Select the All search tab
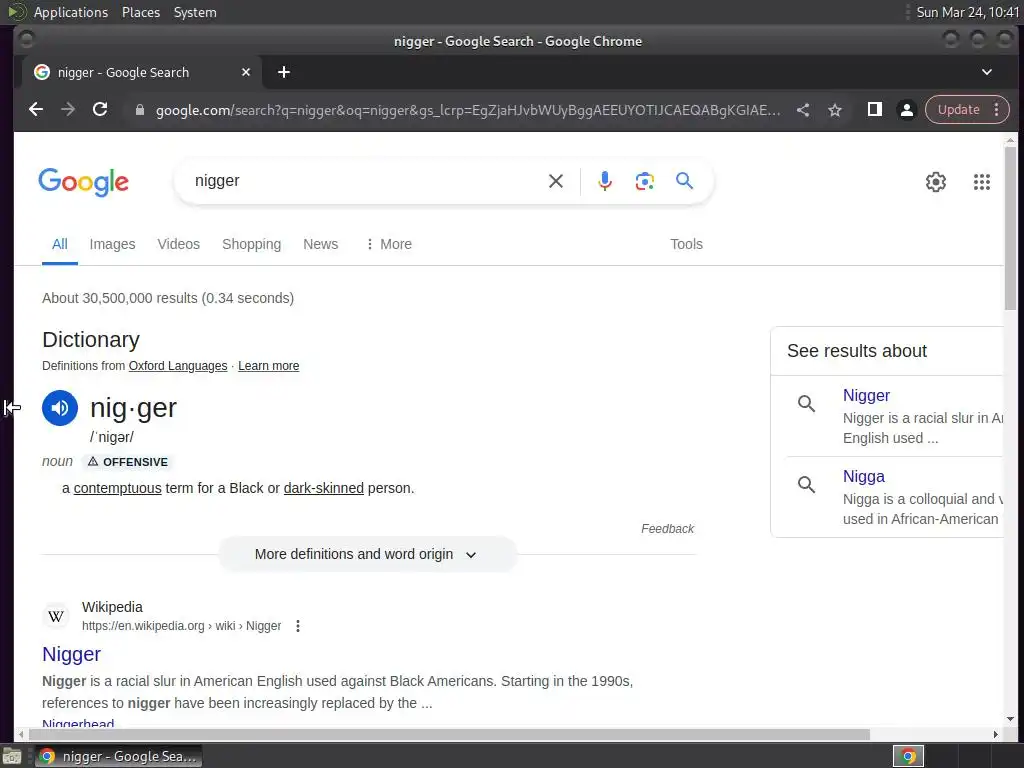 coord(59,244)
